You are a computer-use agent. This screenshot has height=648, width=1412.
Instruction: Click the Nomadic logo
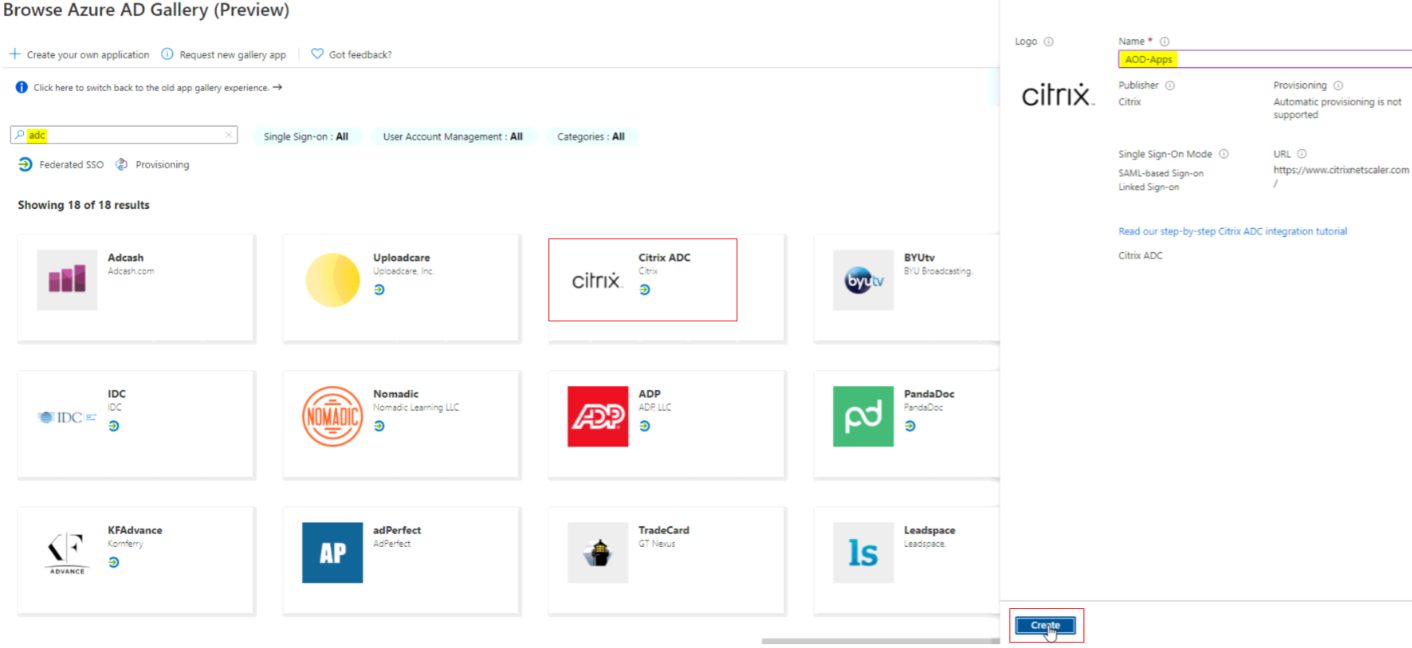[332, 416]
